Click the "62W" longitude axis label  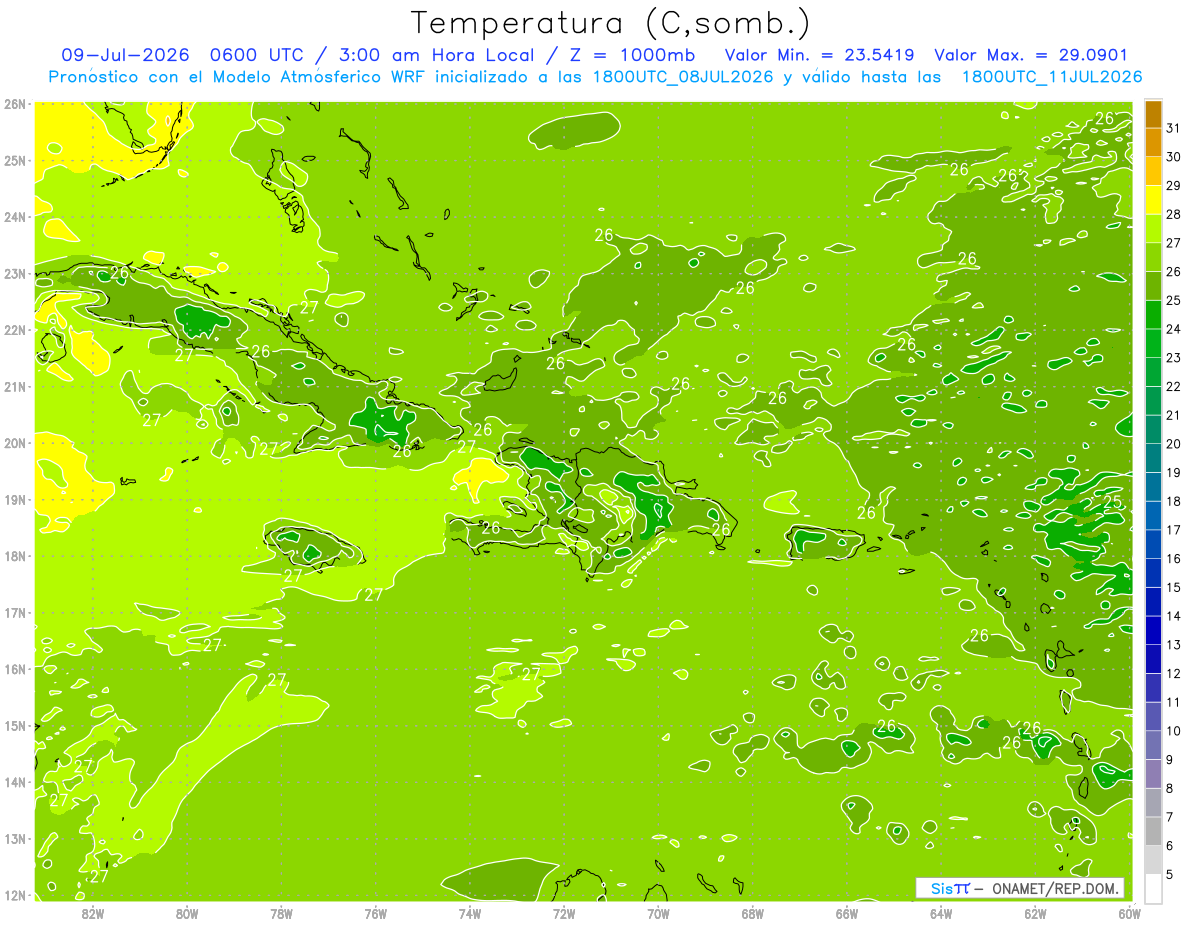click(x=1035, y=914)
